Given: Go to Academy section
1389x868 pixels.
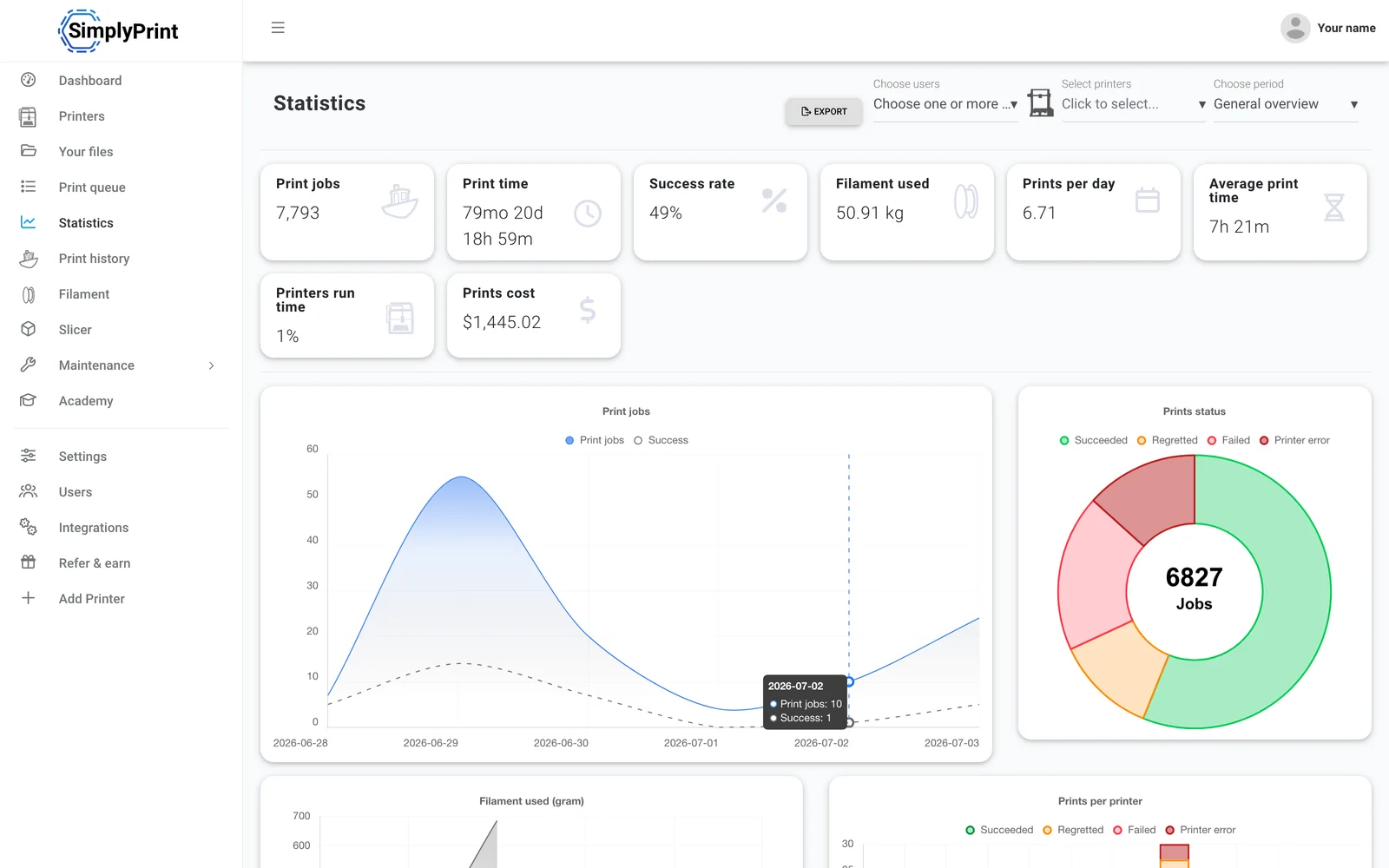Looking at the screenshot, I should pyautogui.click(x=86, y=401).
